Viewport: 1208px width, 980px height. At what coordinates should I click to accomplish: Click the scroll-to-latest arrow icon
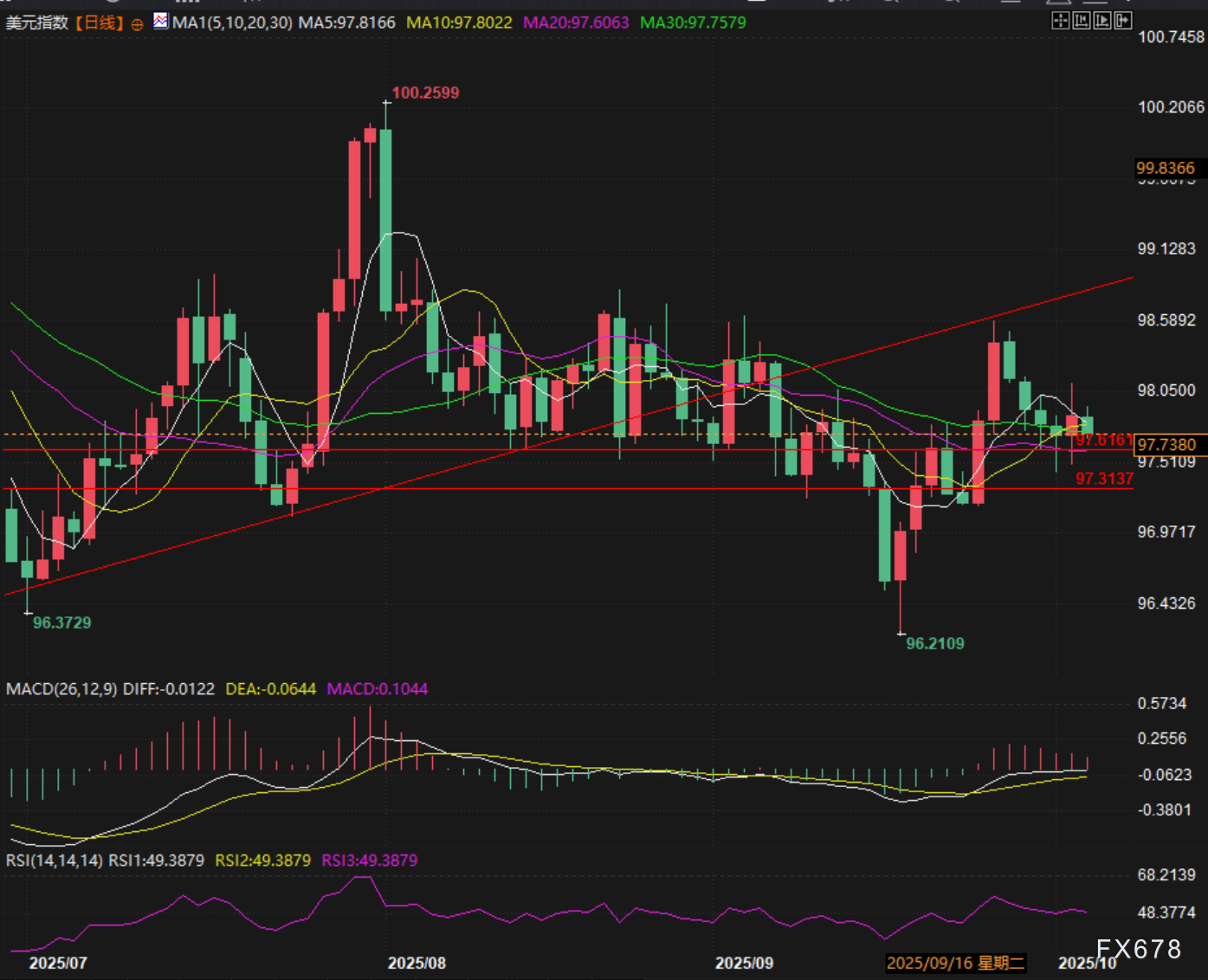[1123, 21]
